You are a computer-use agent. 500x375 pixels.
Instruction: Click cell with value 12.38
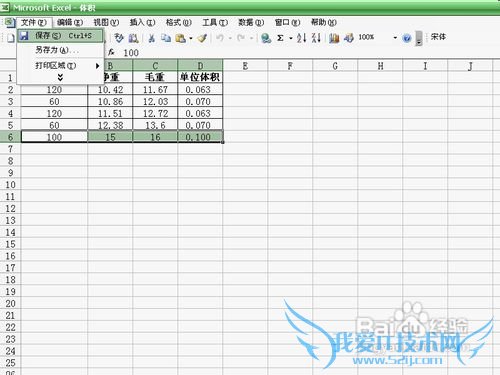click(110, 125)
